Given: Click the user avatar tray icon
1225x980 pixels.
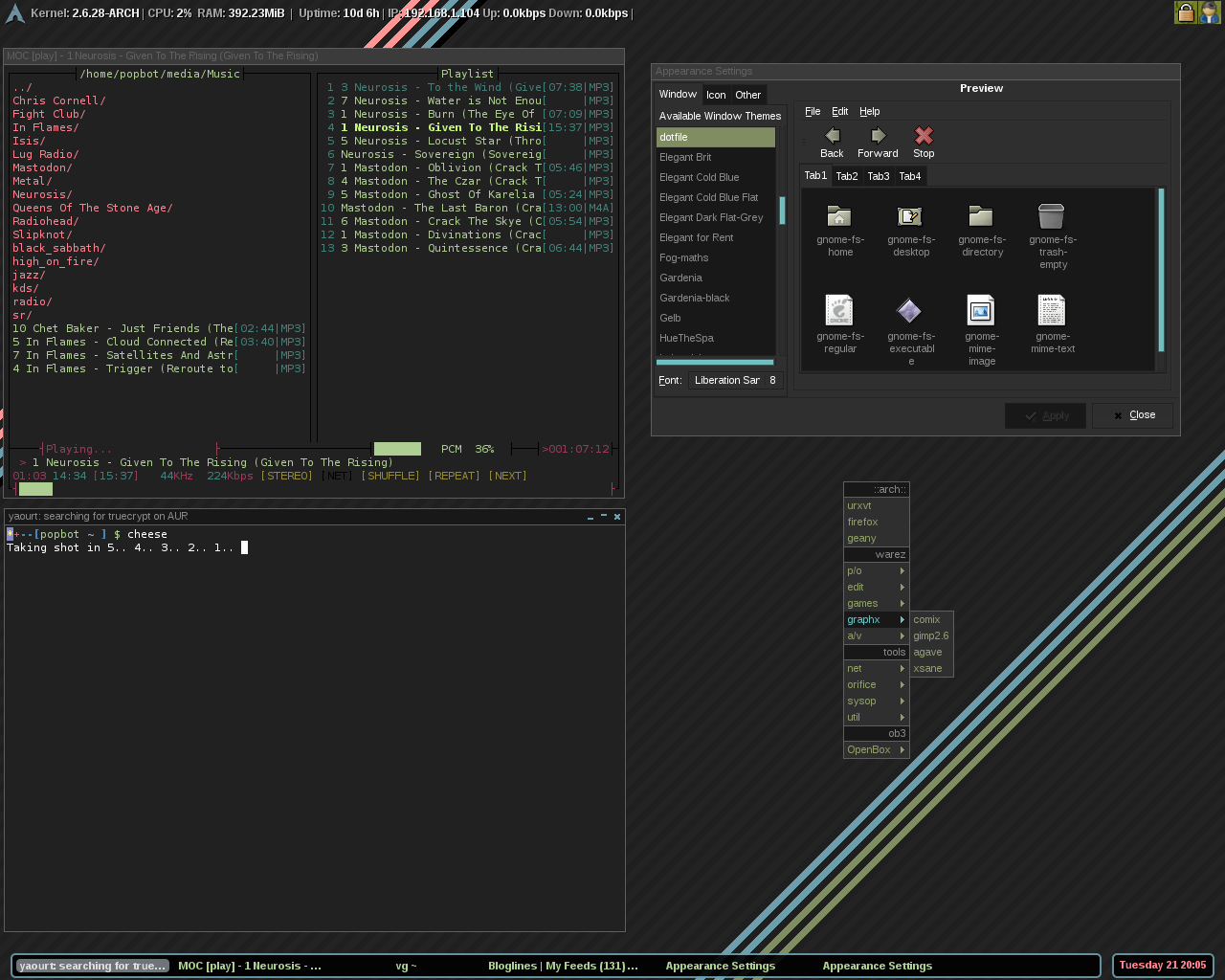Looking at the screenshot, I should click(1211, 12).
